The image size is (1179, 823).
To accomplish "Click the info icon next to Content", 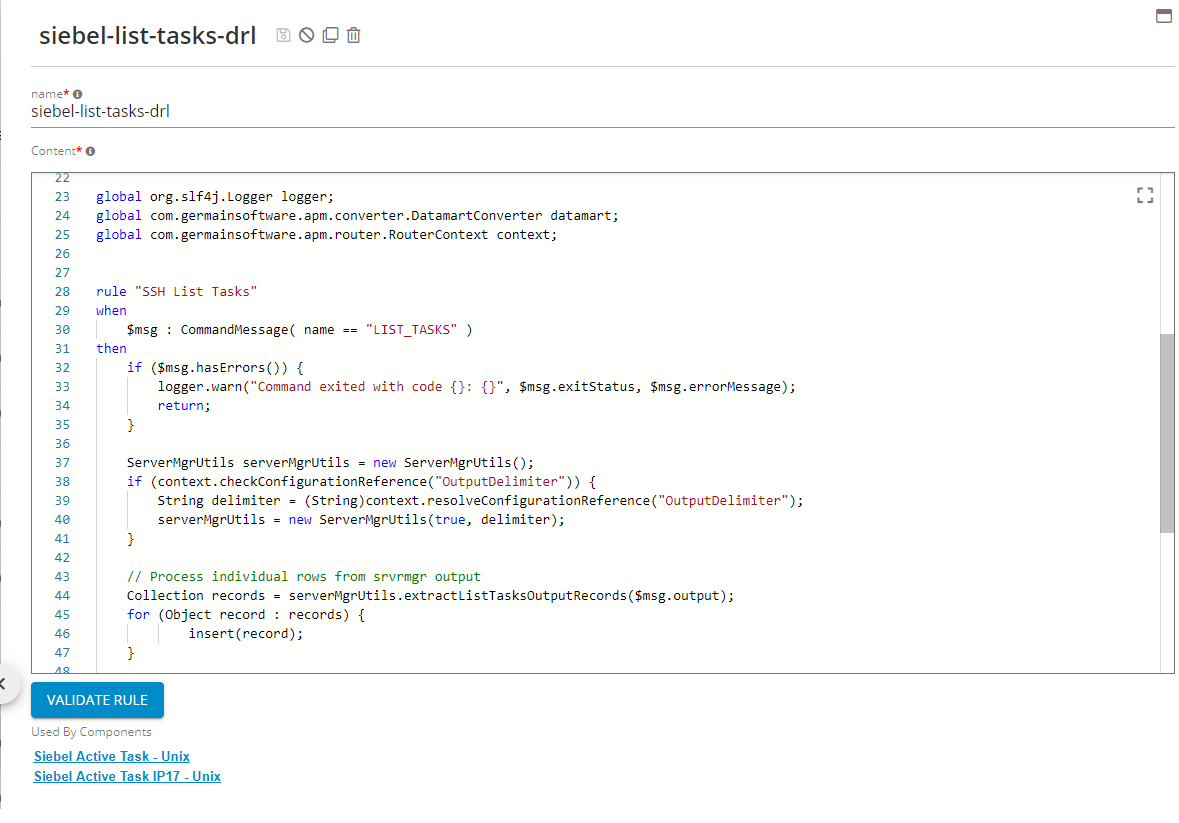I will (x=90, y=151).
